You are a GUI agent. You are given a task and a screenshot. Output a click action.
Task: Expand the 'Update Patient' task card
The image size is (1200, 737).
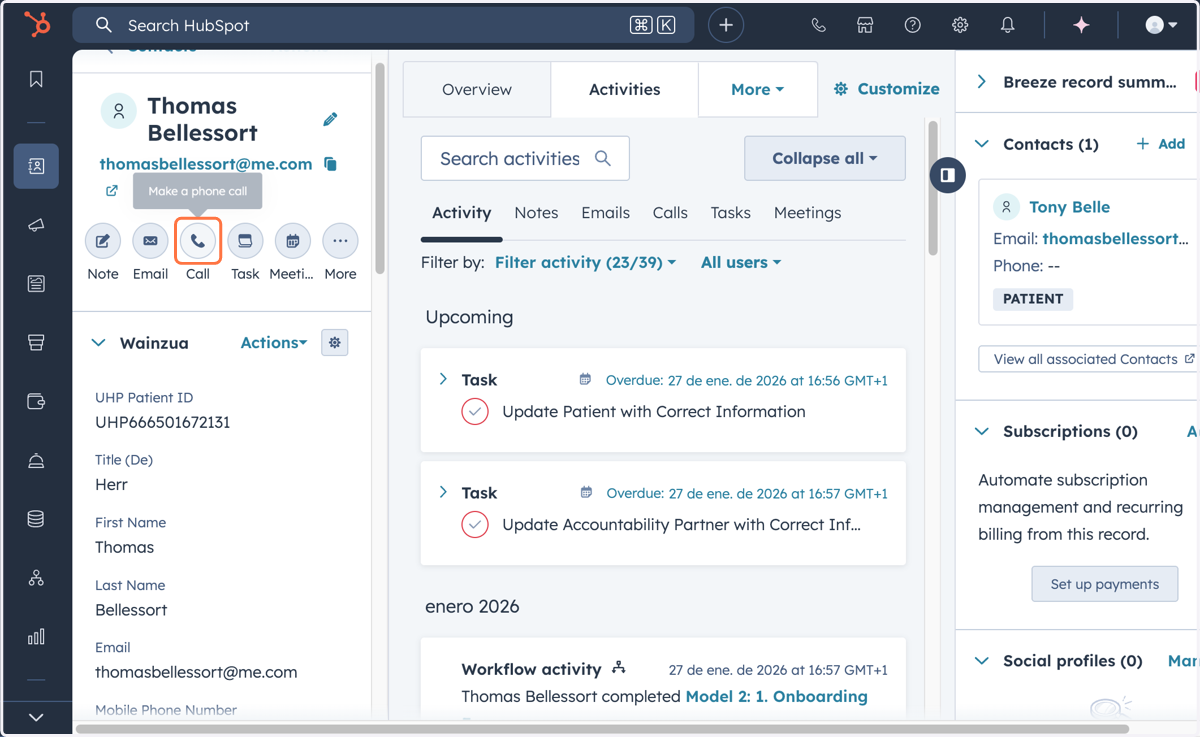point(443,379)
